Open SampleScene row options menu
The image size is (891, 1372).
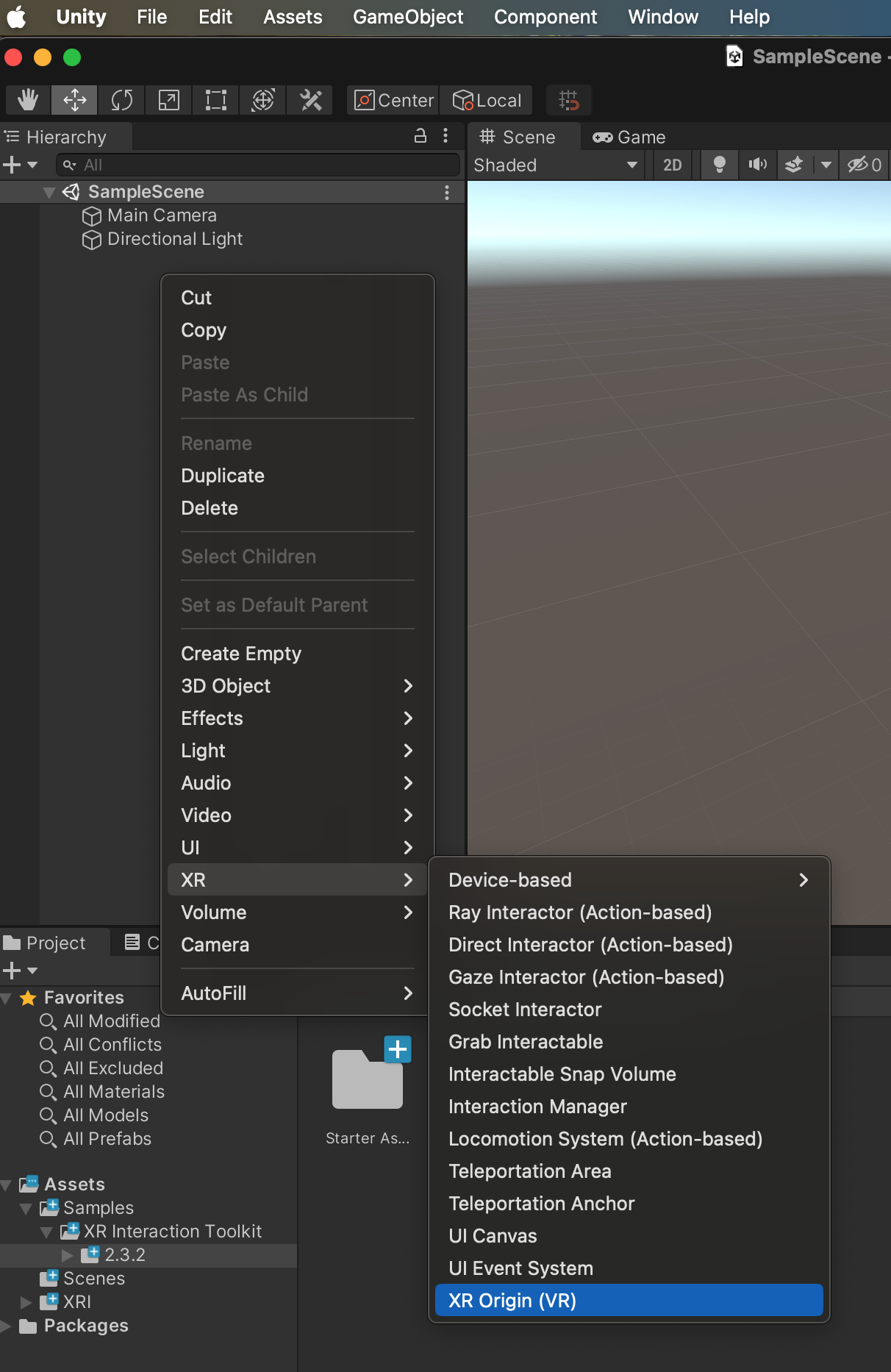point(446,192)
